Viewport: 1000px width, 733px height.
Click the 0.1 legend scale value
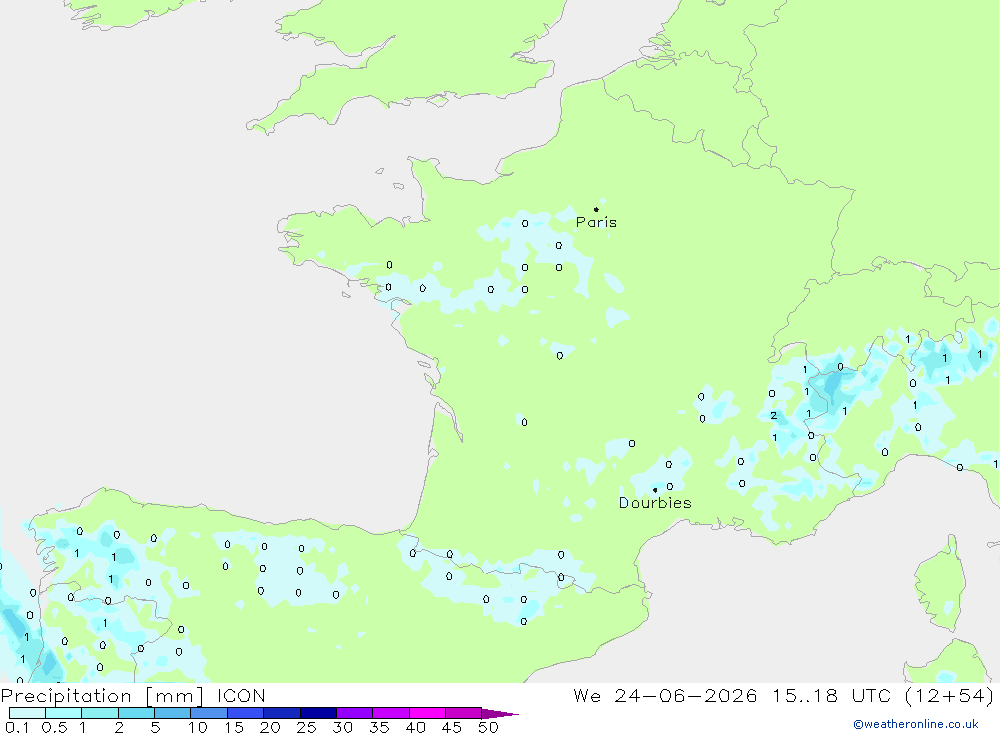click(x=17, y=727)
